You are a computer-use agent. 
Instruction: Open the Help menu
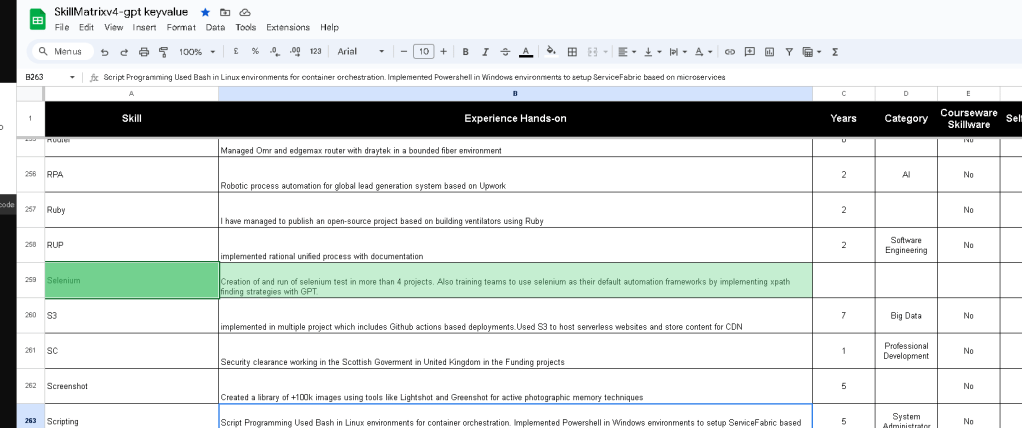click(329, 27)
